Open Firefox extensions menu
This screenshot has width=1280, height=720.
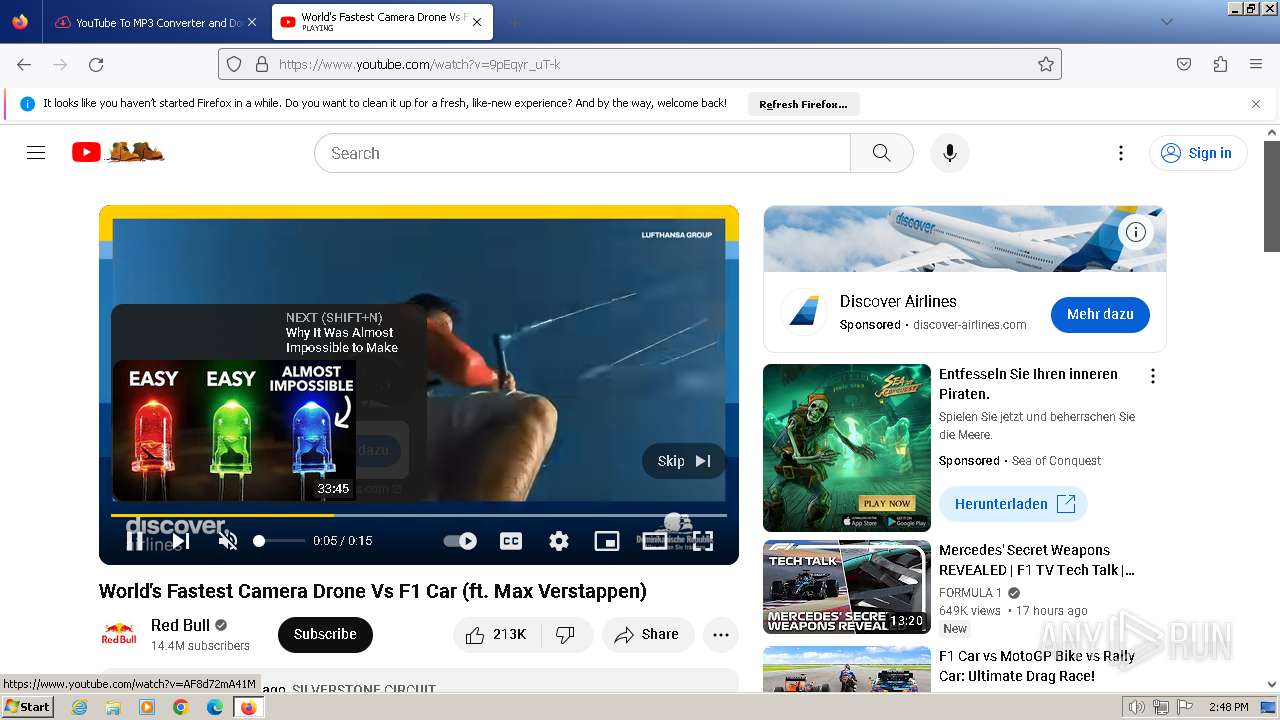coord(1220,64)
